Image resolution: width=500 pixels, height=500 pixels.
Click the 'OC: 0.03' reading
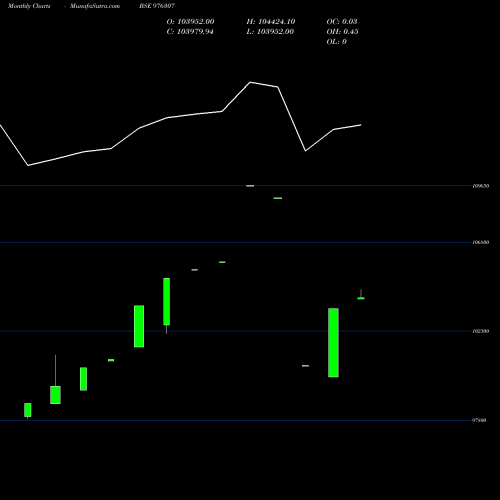[342, 22]
